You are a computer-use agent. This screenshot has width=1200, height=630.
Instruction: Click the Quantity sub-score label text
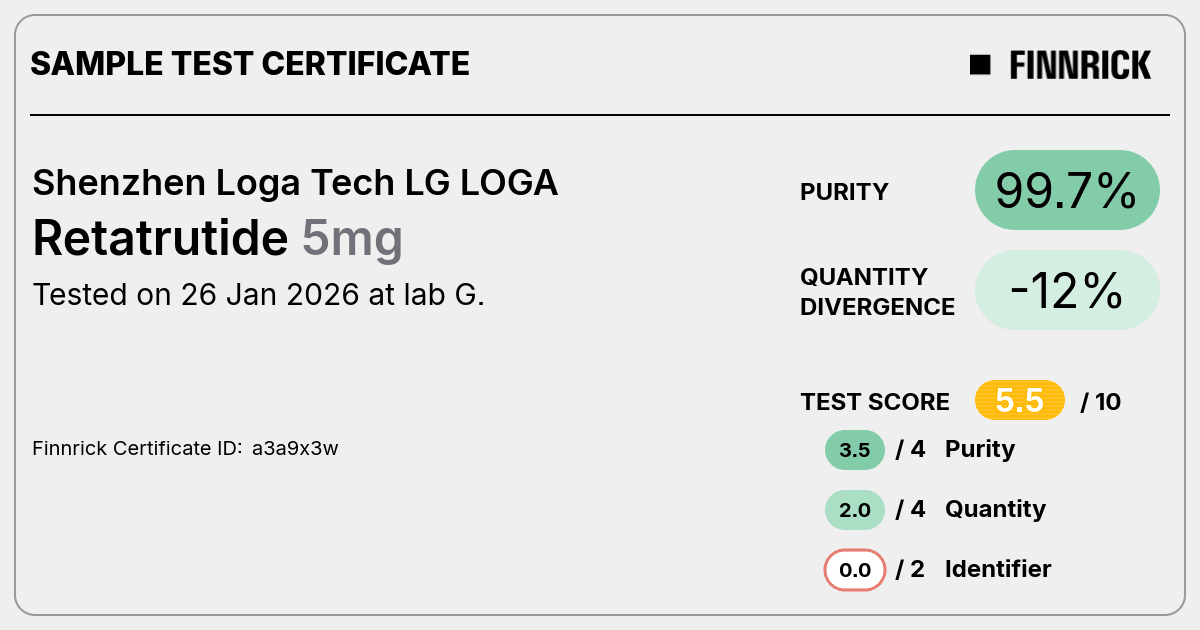pos(995,510)
